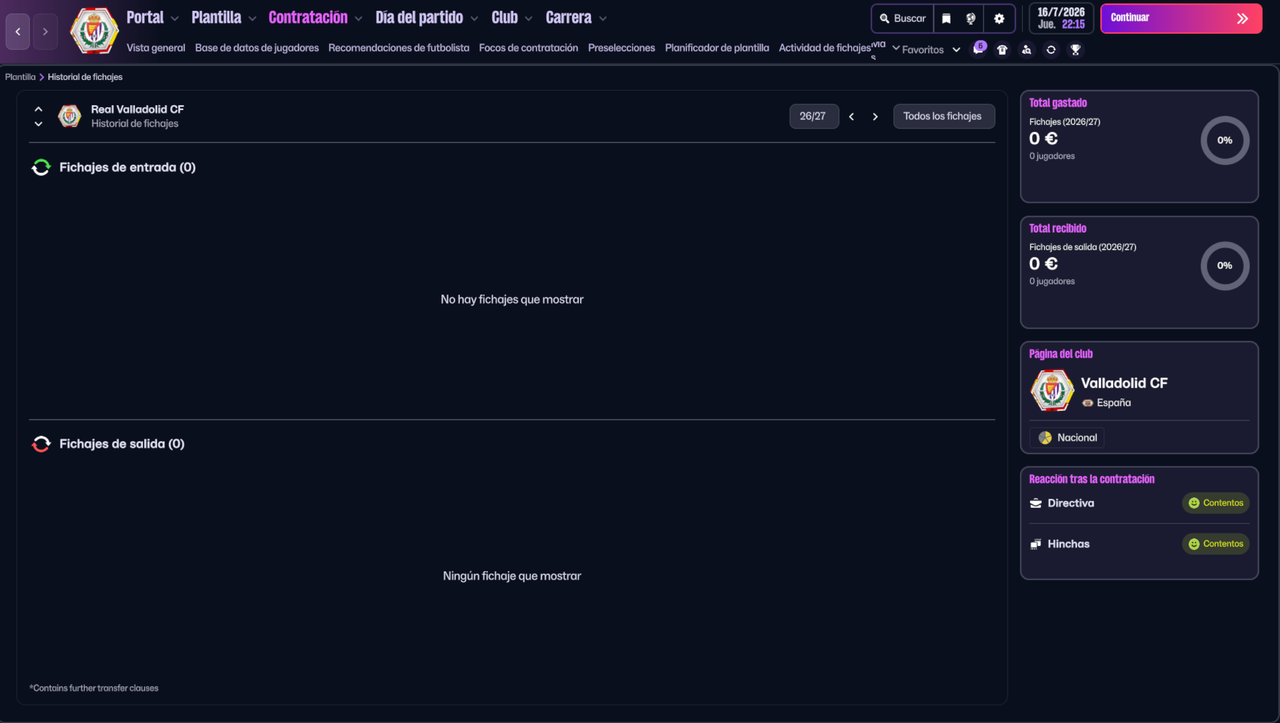
Task: Click the Total gastado 0% progress circle
Action: (x=1224, y=140)
